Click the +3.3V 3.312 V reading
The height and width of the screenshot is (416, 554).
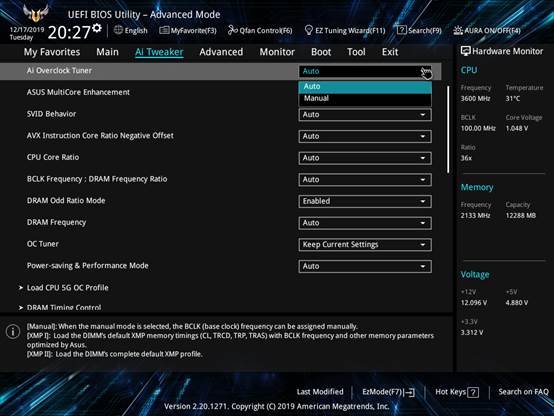pyautogui.click(x=472, y=333)
